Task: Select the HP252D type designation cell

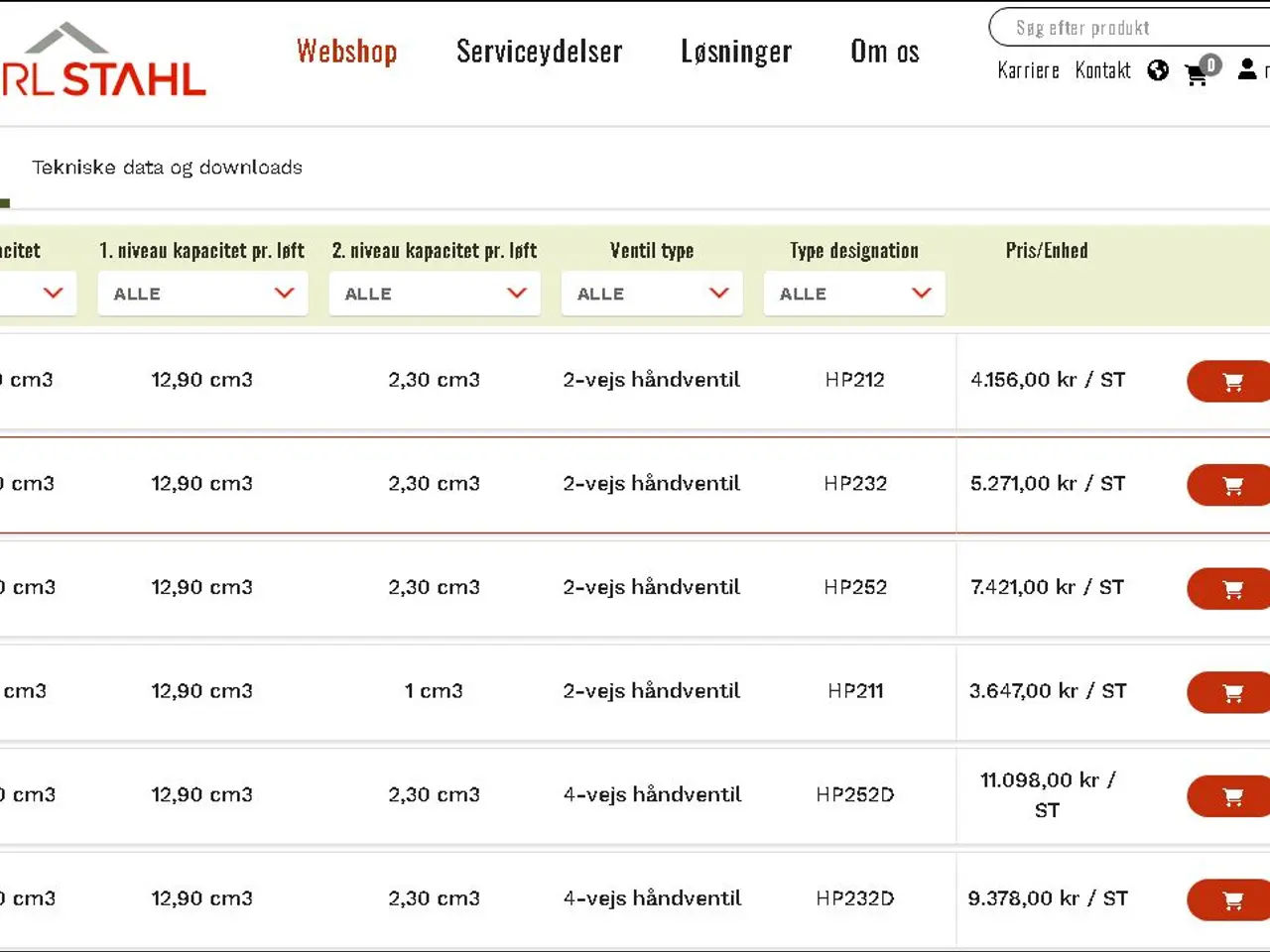Action: pyautogui.click(x=855, y=794)
